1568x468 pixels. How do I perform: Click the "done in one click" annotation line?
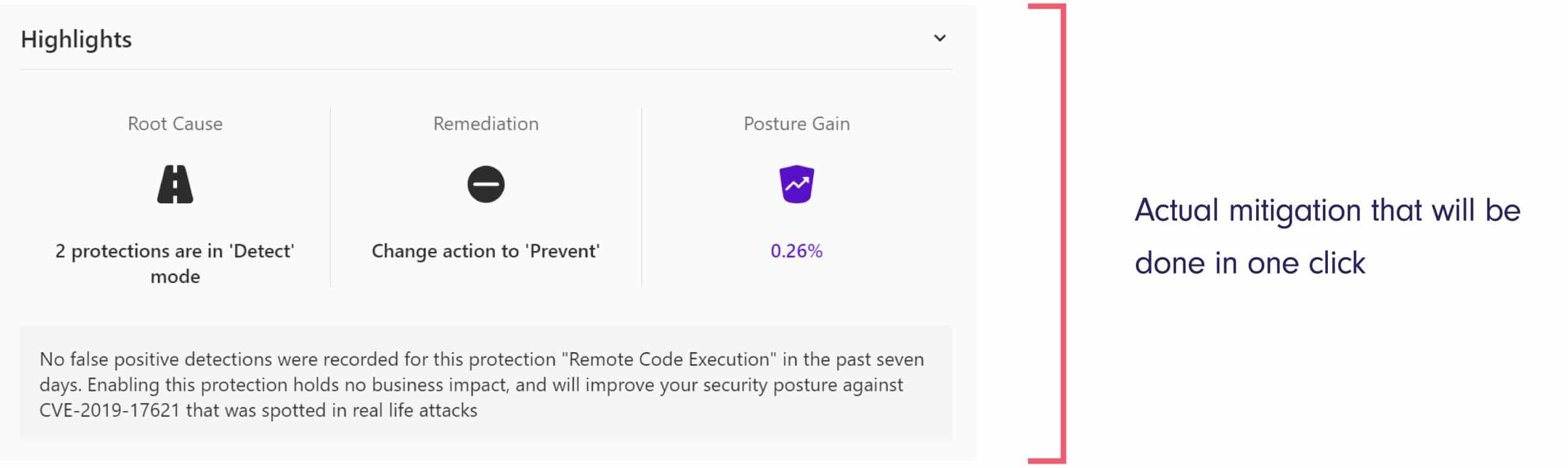click(x=1249, y=263)
